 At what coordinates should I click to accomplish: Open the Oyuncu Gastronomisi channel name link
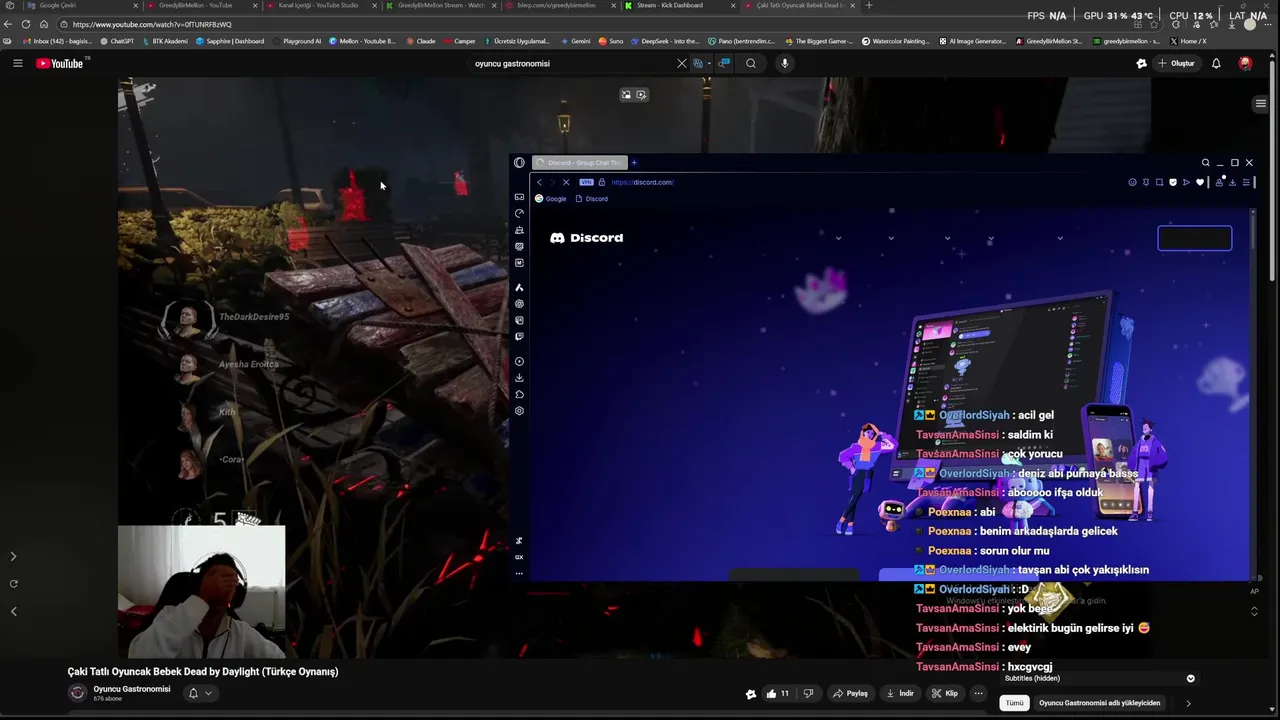pos(132,689)
